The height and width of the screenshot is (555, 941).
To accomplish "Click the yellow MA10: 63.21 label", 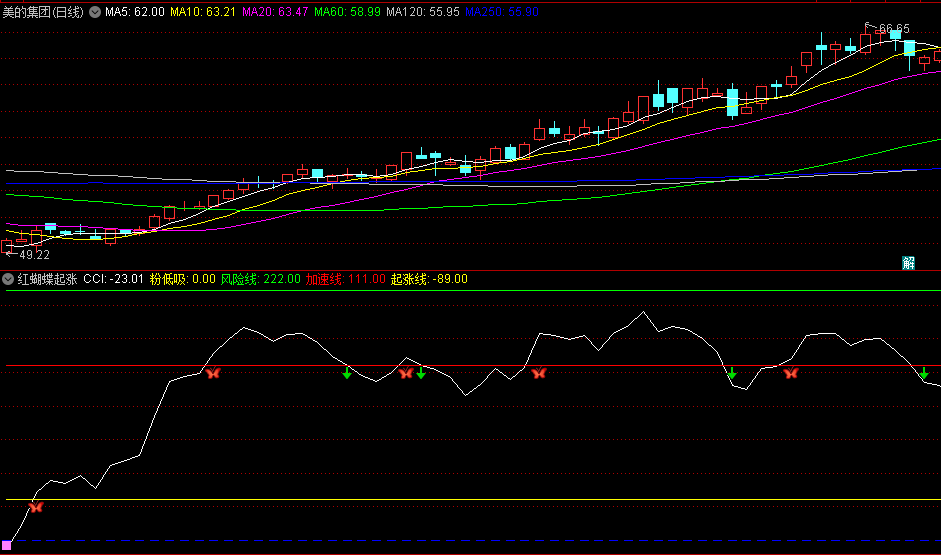I will [203, 12].
